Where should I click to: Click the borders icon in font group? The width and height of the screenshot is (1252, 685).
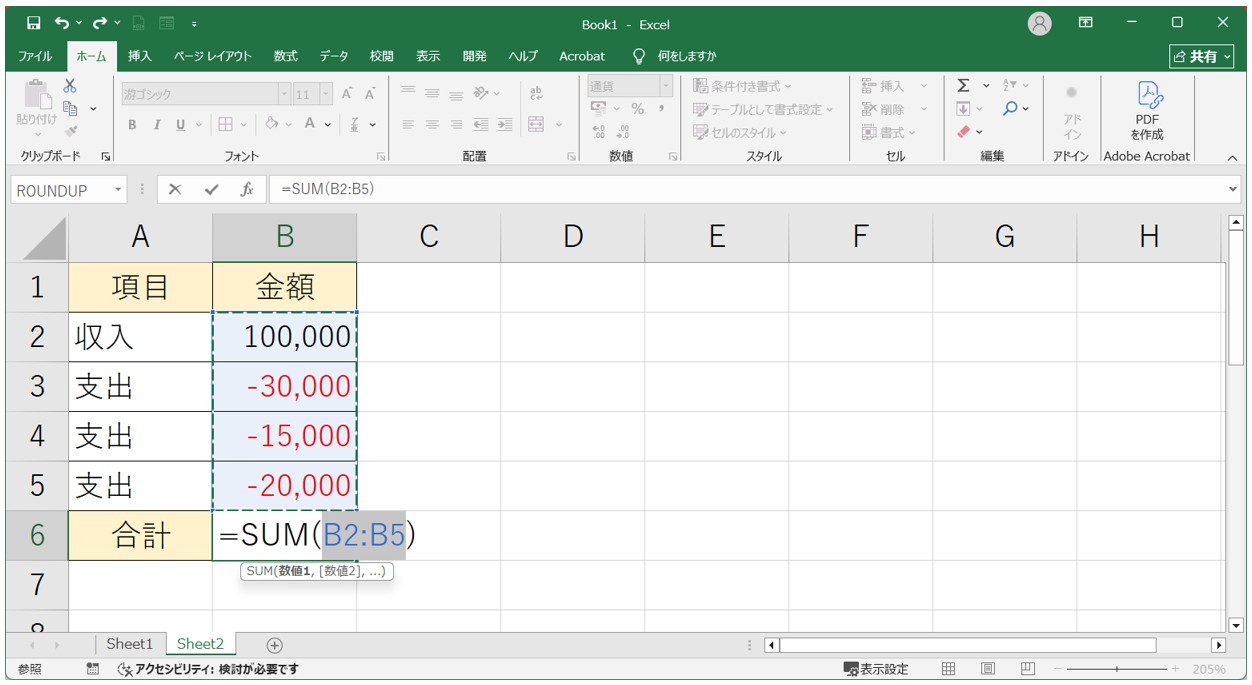(x=225, y=125)
